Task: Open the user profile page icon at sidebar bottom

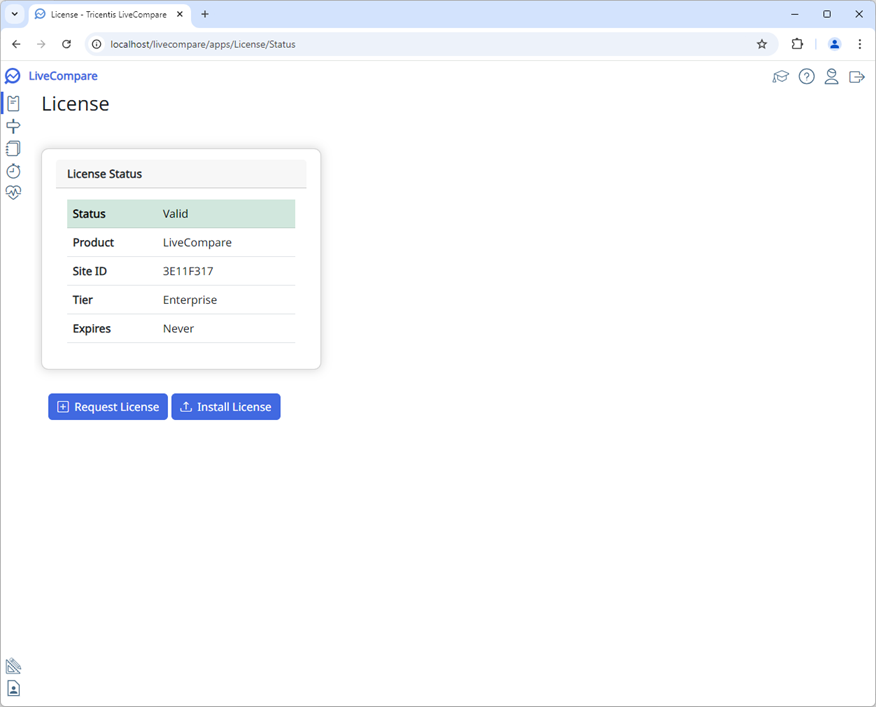Action: (x=13, y=688)
